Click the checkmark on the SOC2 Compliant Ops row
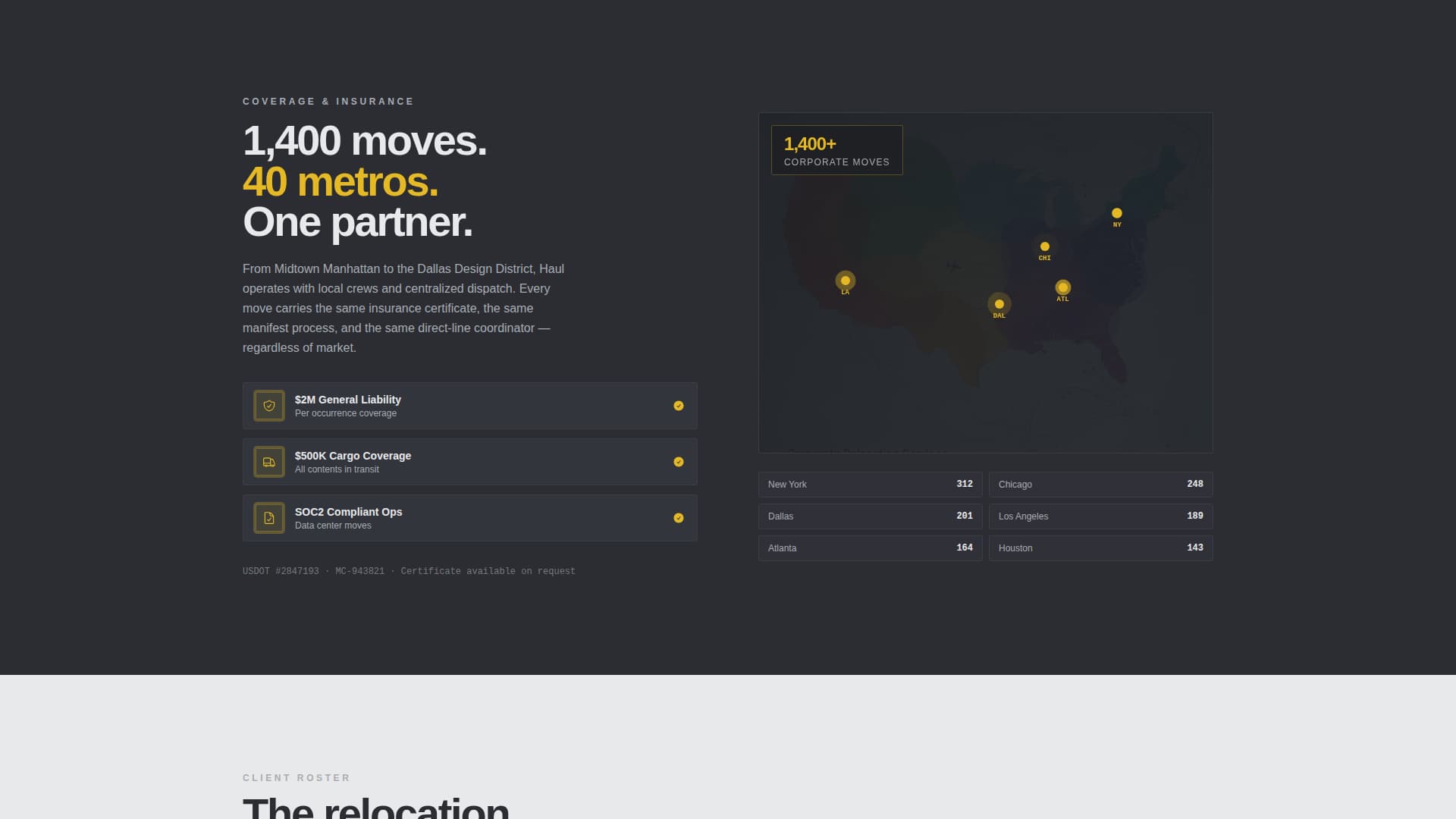The height and width of the screenshot is (819, 1456). click(x=679, y=518)
